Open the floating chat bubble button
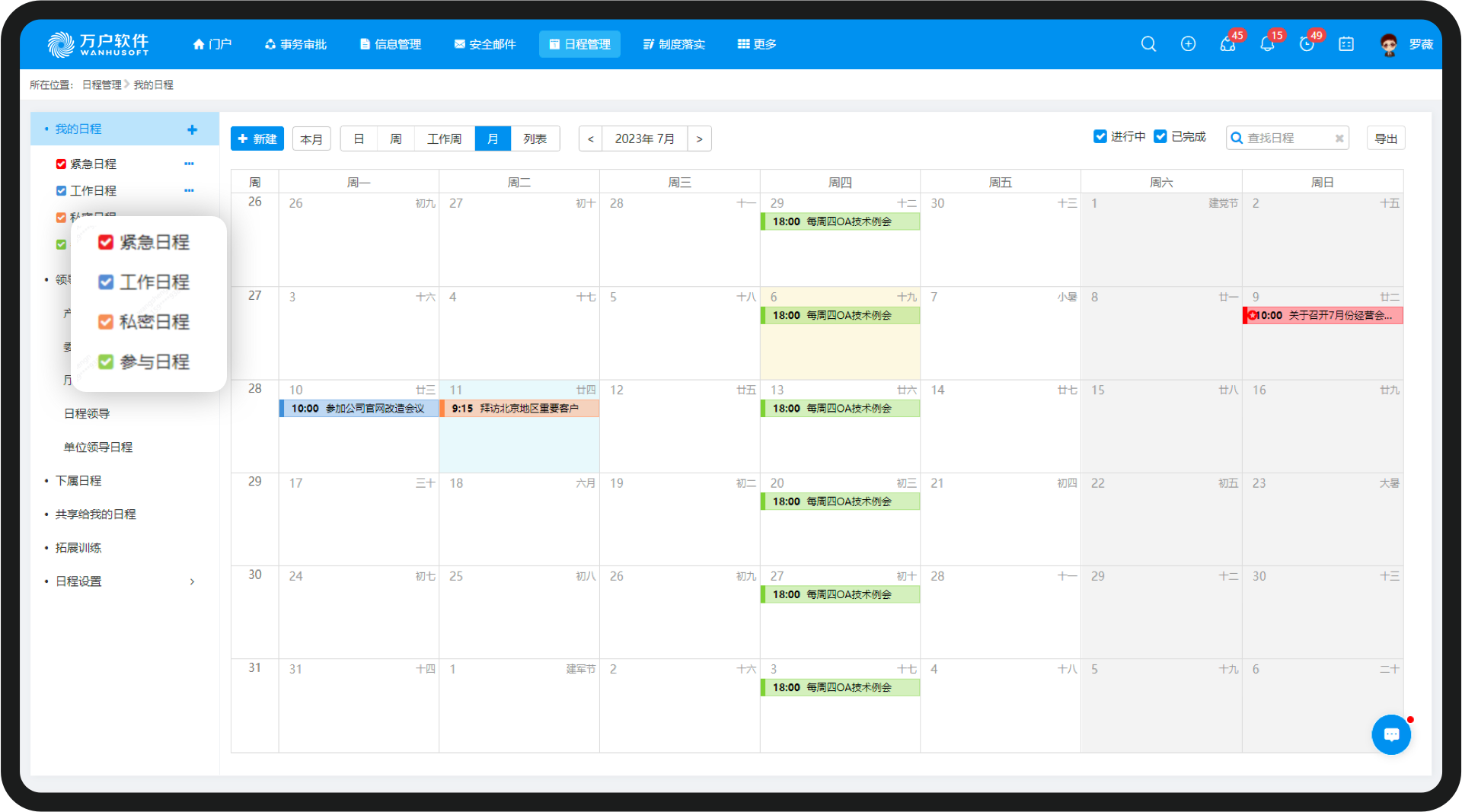The height and width of the screenshot is (812, 1462). coord(1391,734)
